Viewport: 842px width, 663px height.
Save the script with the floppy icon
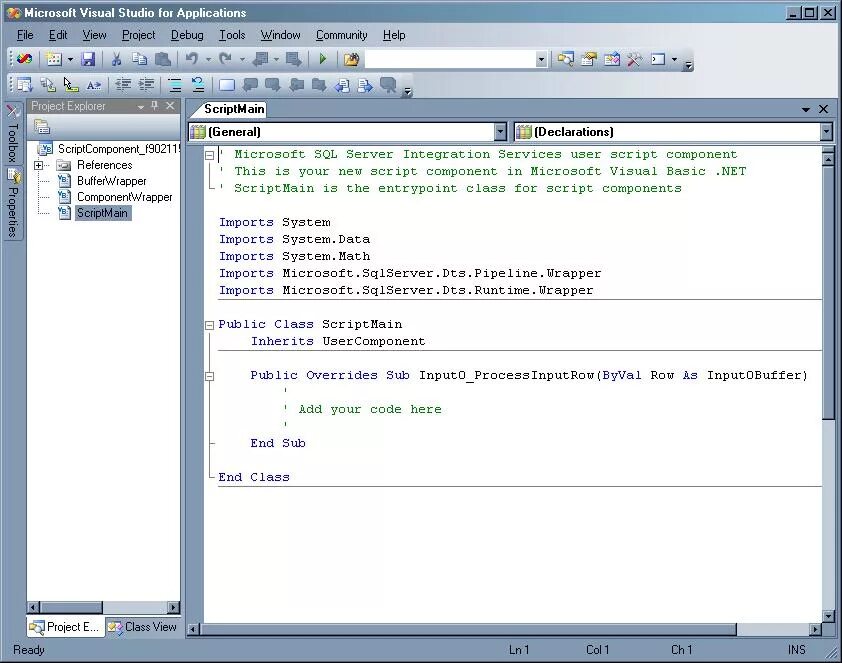pyautogui.click(x=88, y=59)
